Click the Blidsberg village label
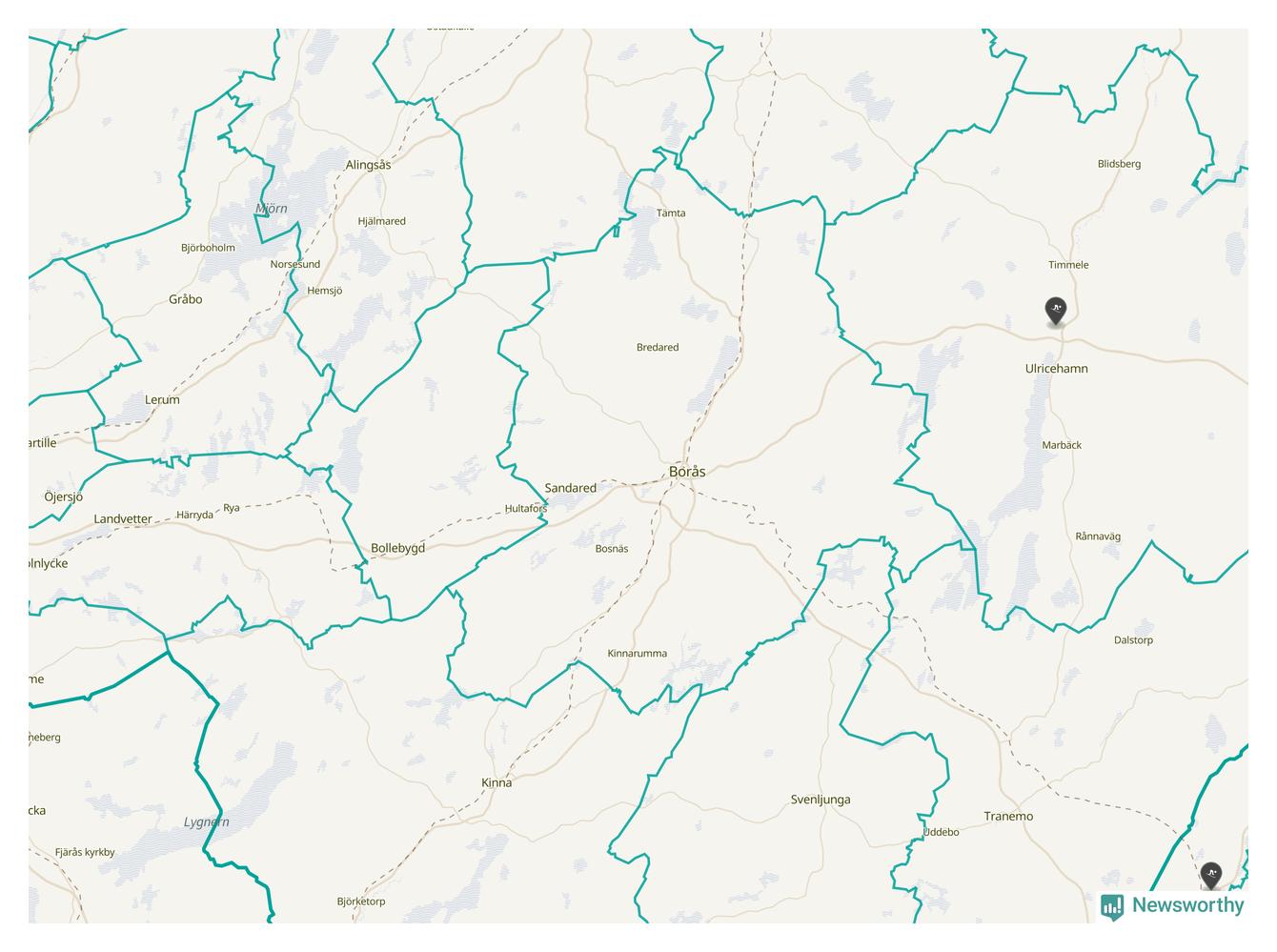1277x952 pixels. pos(1119,164)
